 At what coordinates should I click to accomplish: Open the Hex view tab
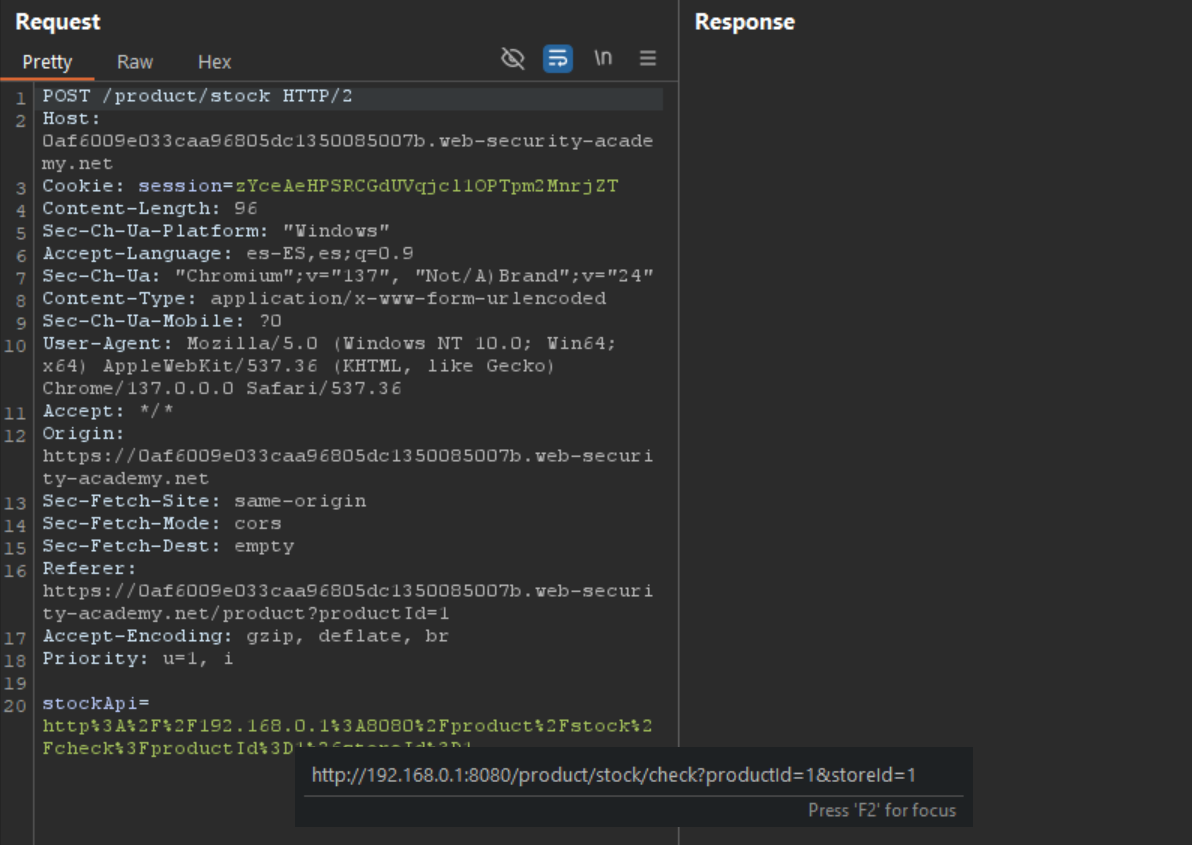tap(214, 62)
